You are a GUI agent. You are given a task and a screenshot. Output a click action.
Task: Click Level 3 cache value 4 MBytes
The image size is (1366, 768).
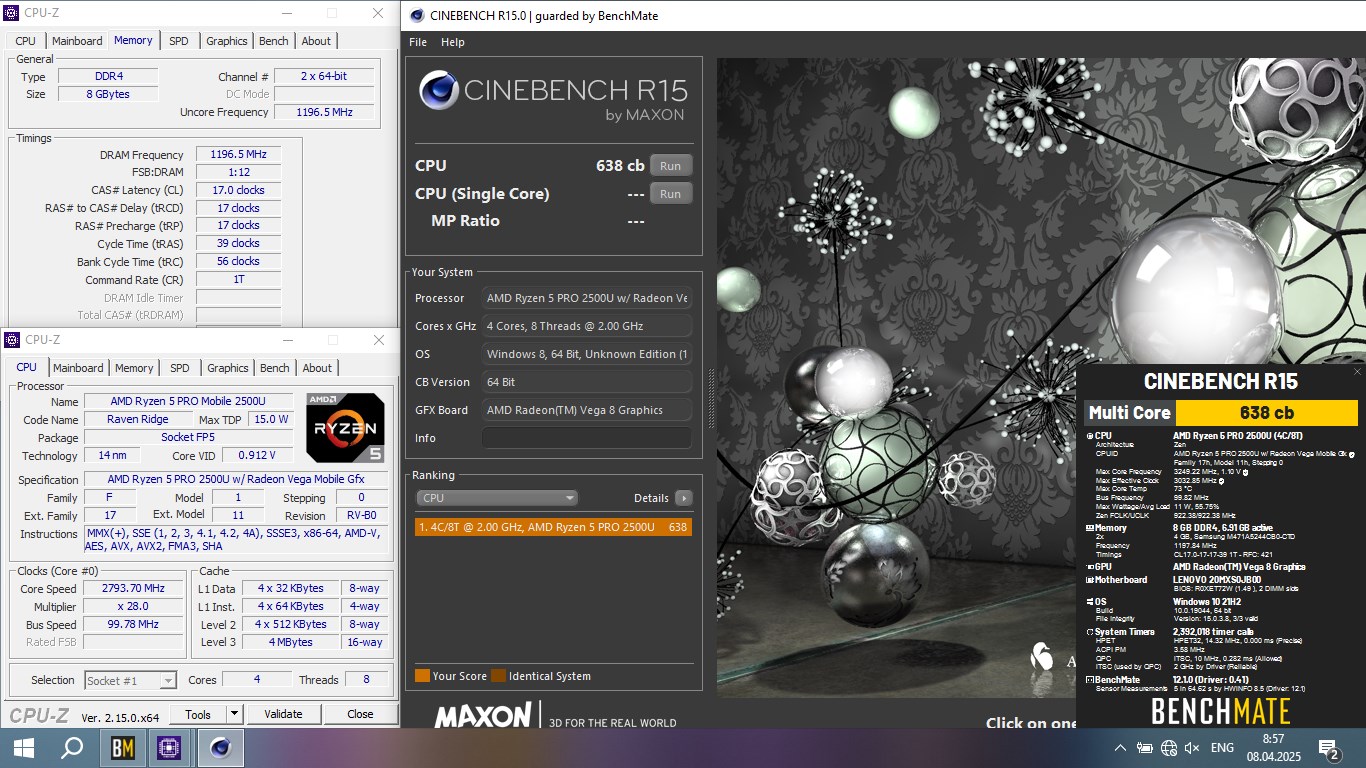coord(290,642)
